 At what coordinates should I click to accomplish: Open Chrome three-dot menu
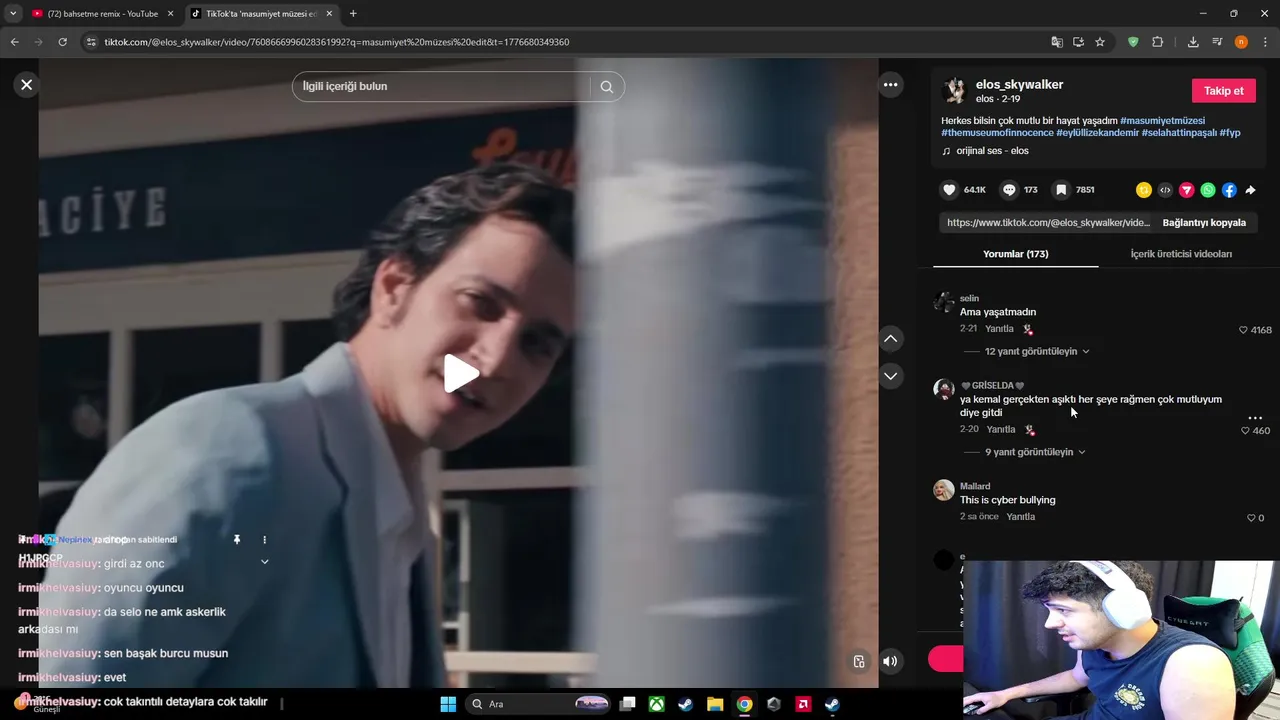click(1266, 42)
